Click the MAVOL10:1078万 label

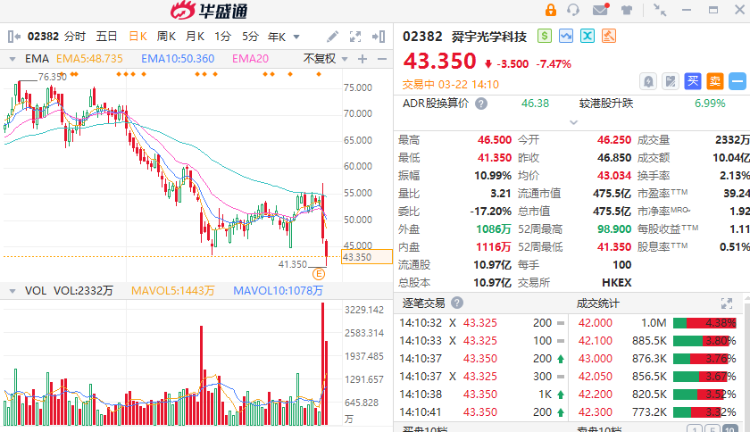click(278, 291)
